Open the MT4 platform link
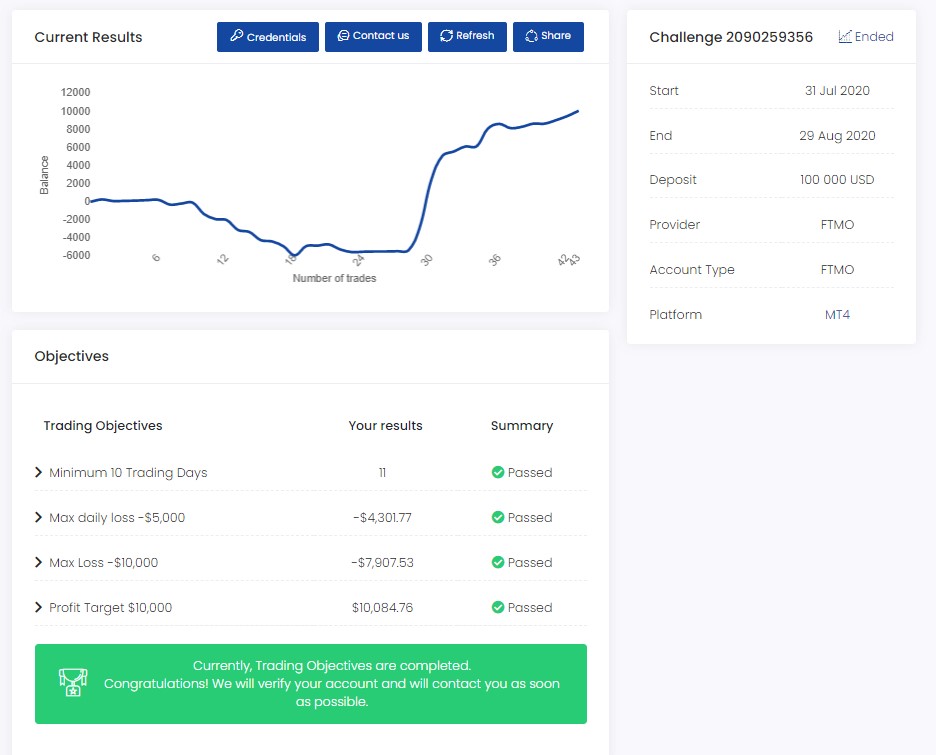This screenshot has height=755, width=936. click(837, 314)
